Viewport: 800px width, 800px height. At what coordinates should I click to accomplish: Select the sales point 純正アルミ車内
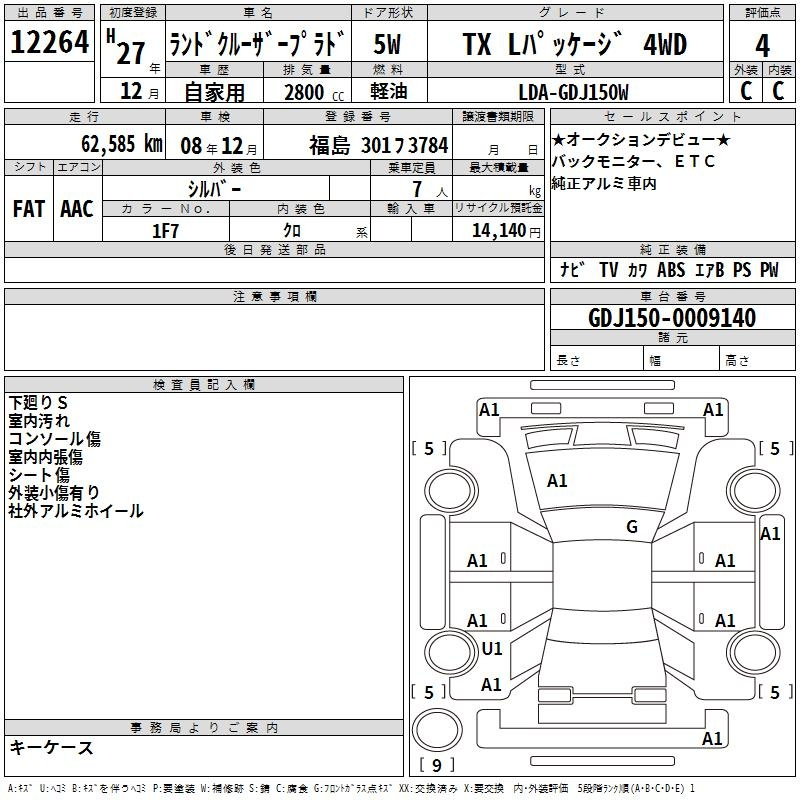coord(604,183)
